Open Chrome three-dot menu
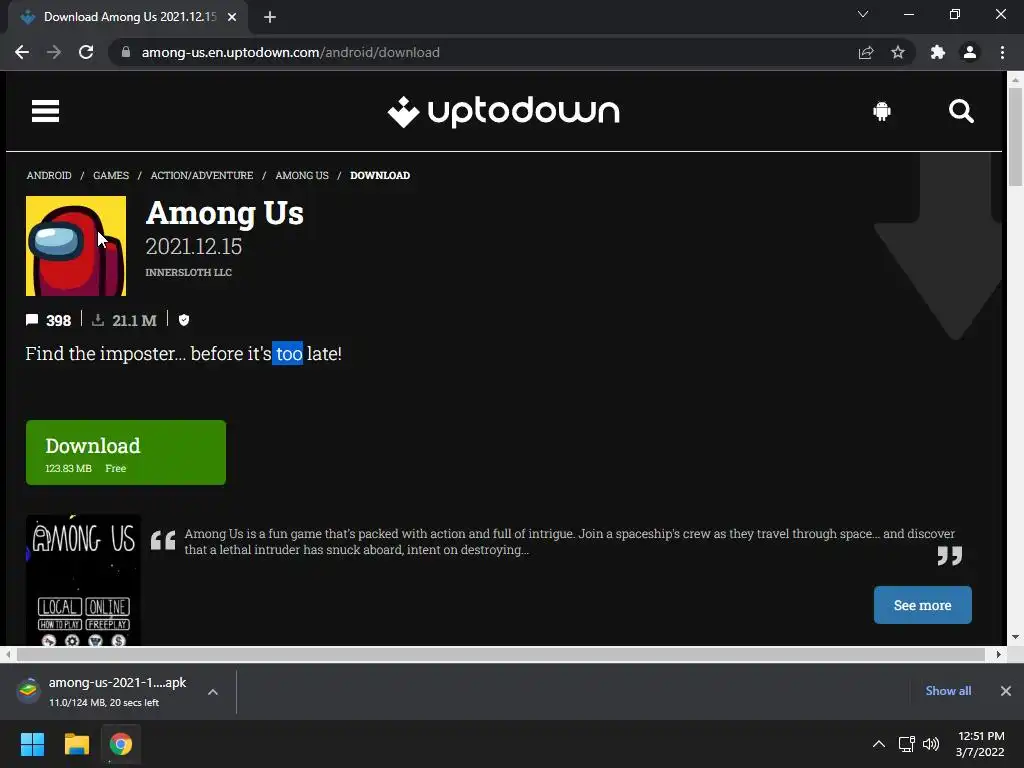 [1002, 52]
